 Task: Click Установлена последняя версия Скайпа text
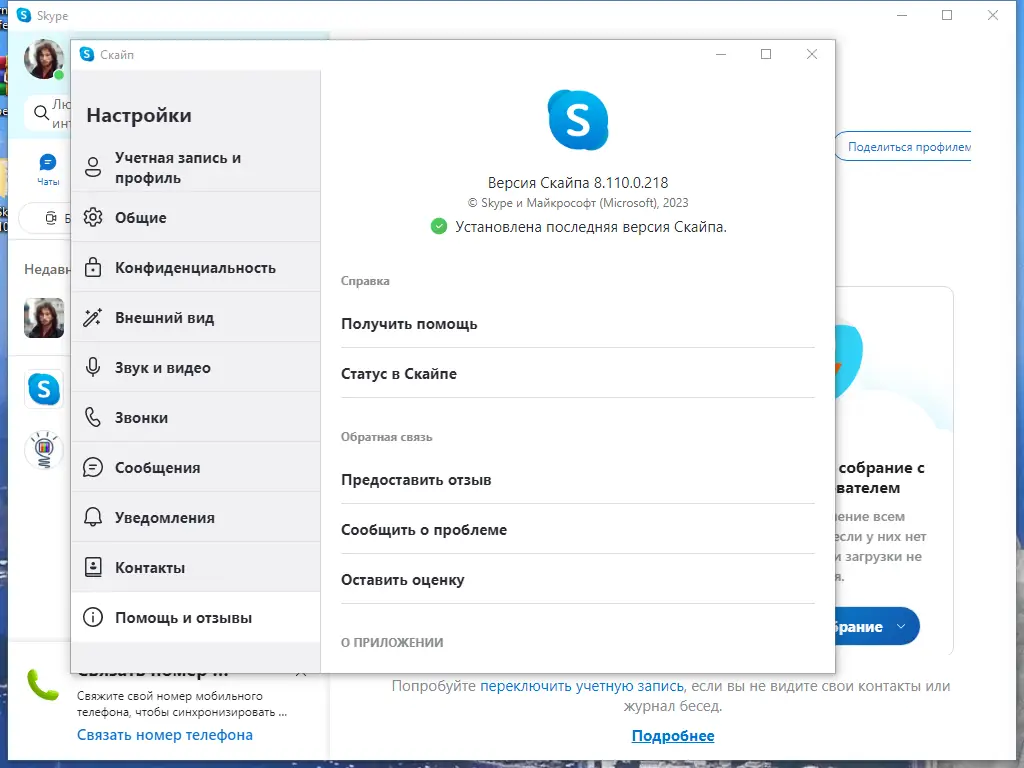click(x=591, y=227)
